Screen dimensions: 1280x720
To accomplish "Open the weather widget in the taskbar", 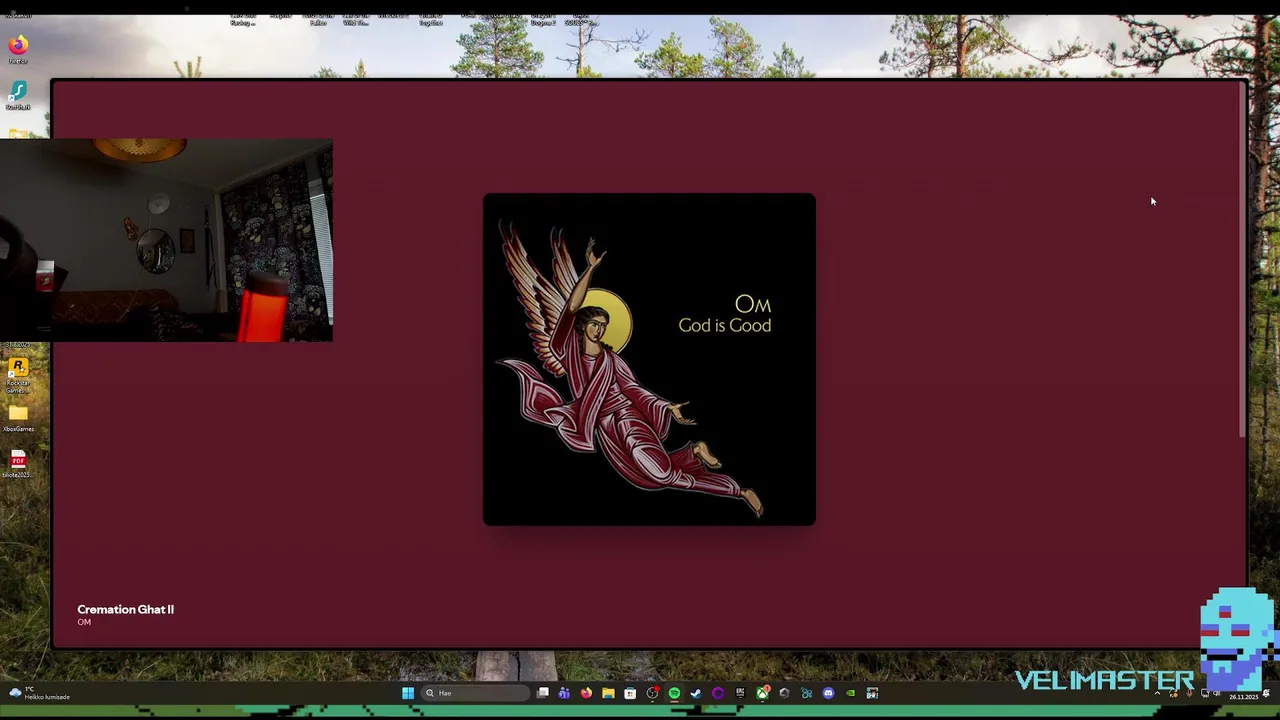I will 40,693.
